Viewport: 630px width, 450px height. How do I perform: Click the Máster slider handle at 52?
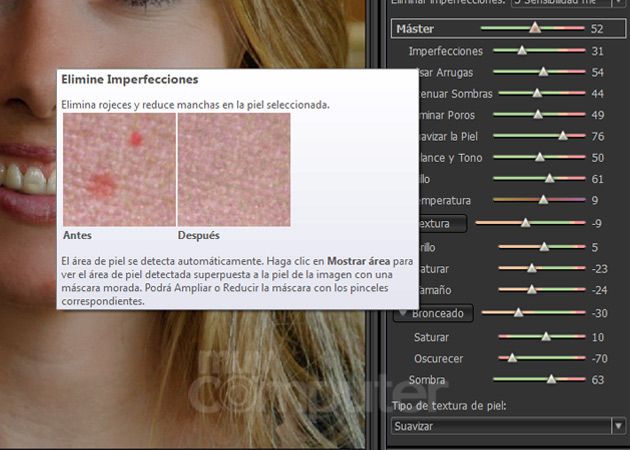[x=535, y=29]
